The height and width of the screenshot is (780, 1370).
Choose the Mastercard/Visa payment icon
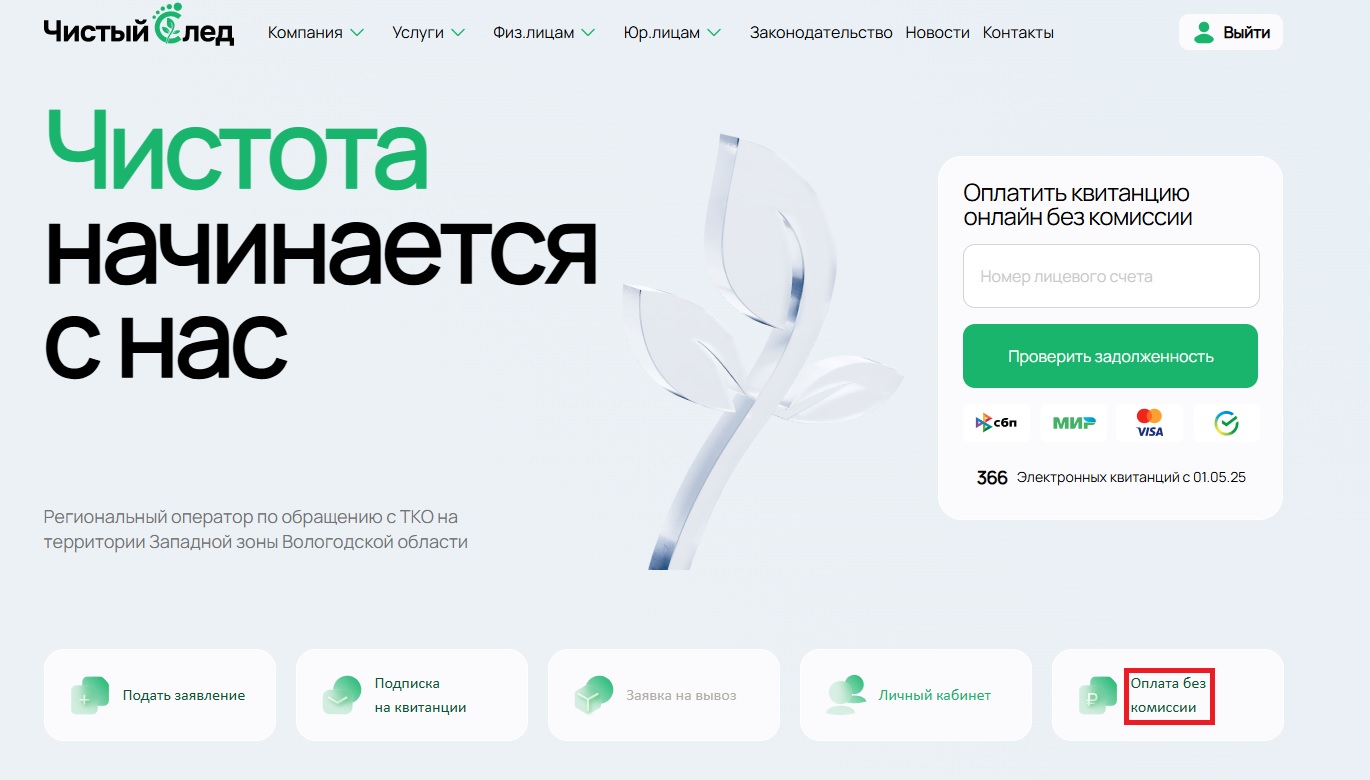pos(1150,424)
